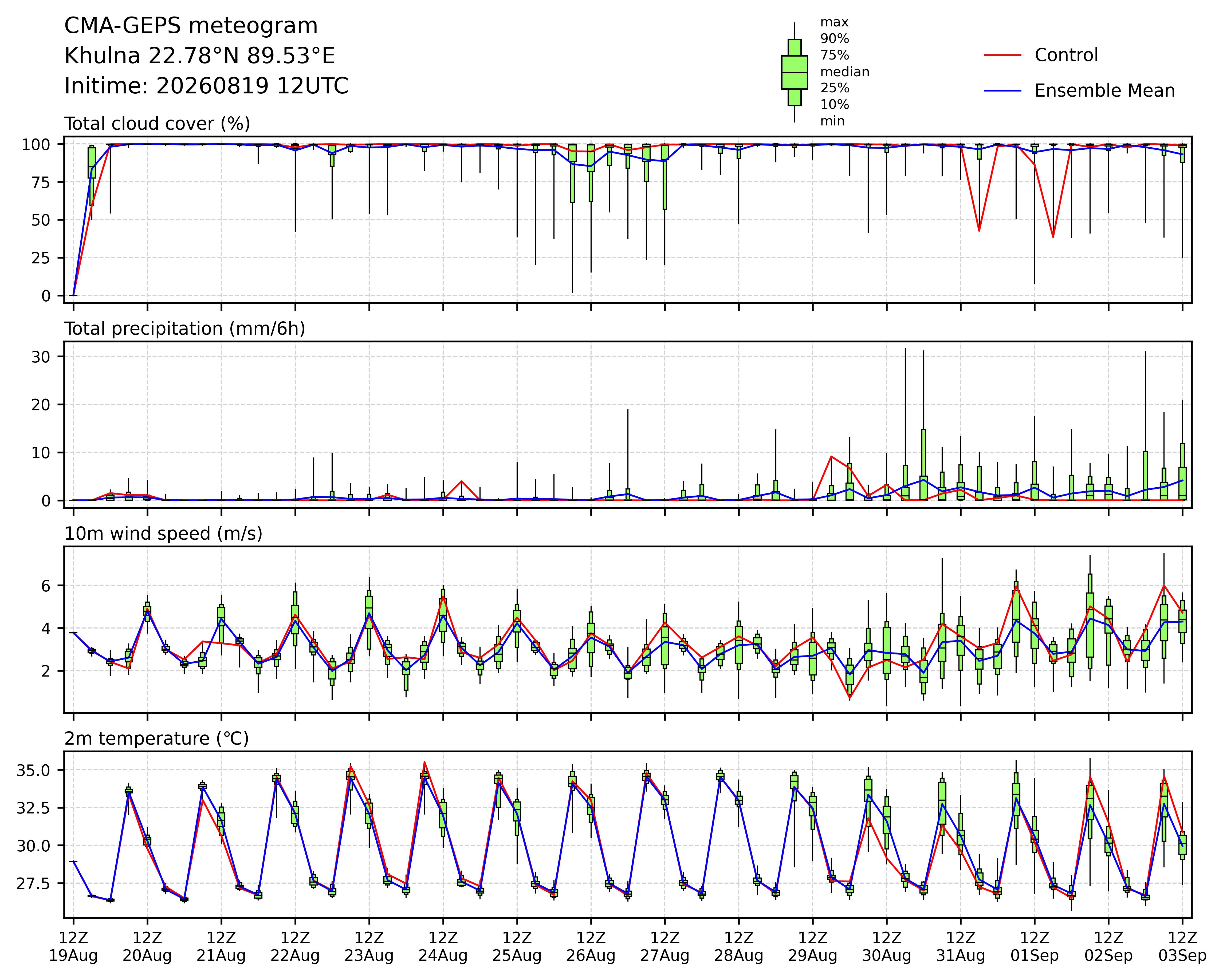The width and height of the screenshot is (1223, 980).
Task: Click the 12Z 03Sep axis label
Action: (1182, 946)
